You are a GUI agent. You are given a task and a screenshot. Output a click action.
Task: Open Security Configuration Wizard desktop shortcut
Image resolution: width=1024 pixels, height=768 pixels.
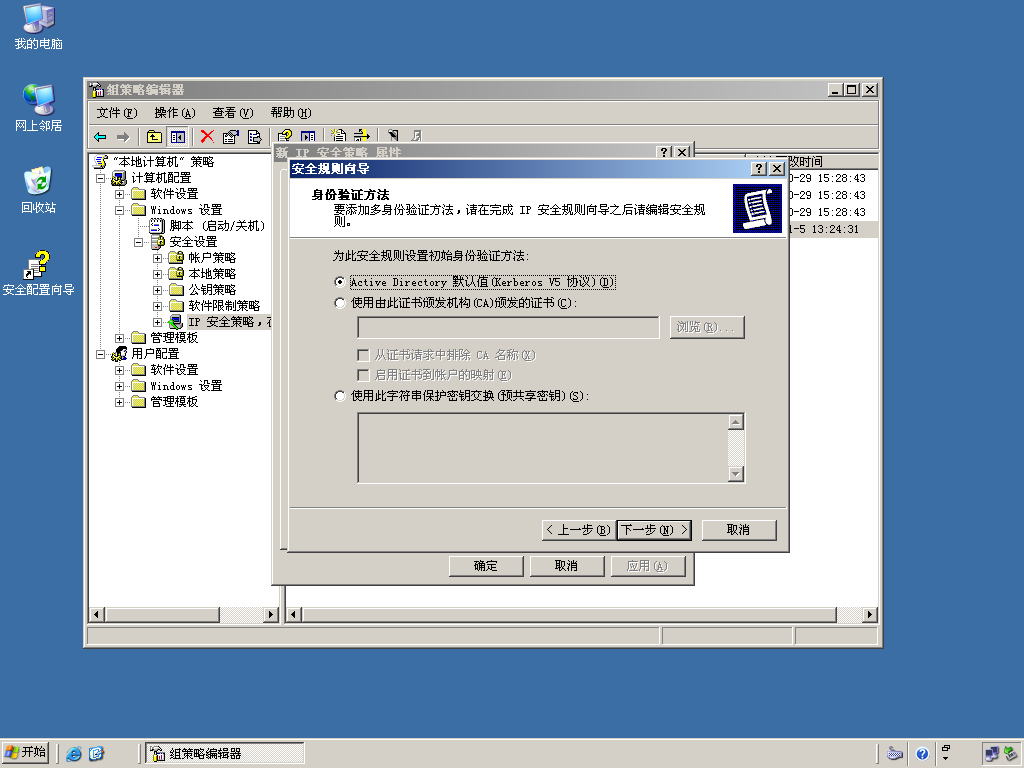[39, 272]
